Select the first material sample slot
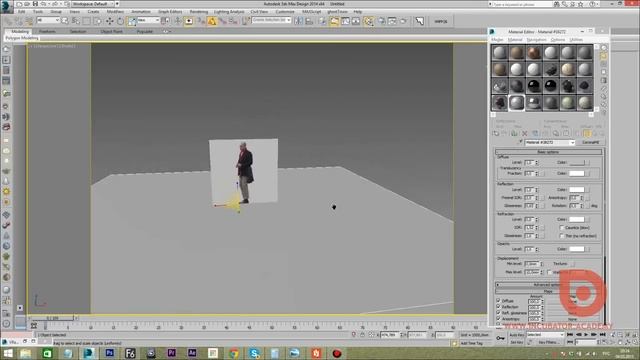The width and height of the screenshot is (640, 360). [x=500, y=53]
